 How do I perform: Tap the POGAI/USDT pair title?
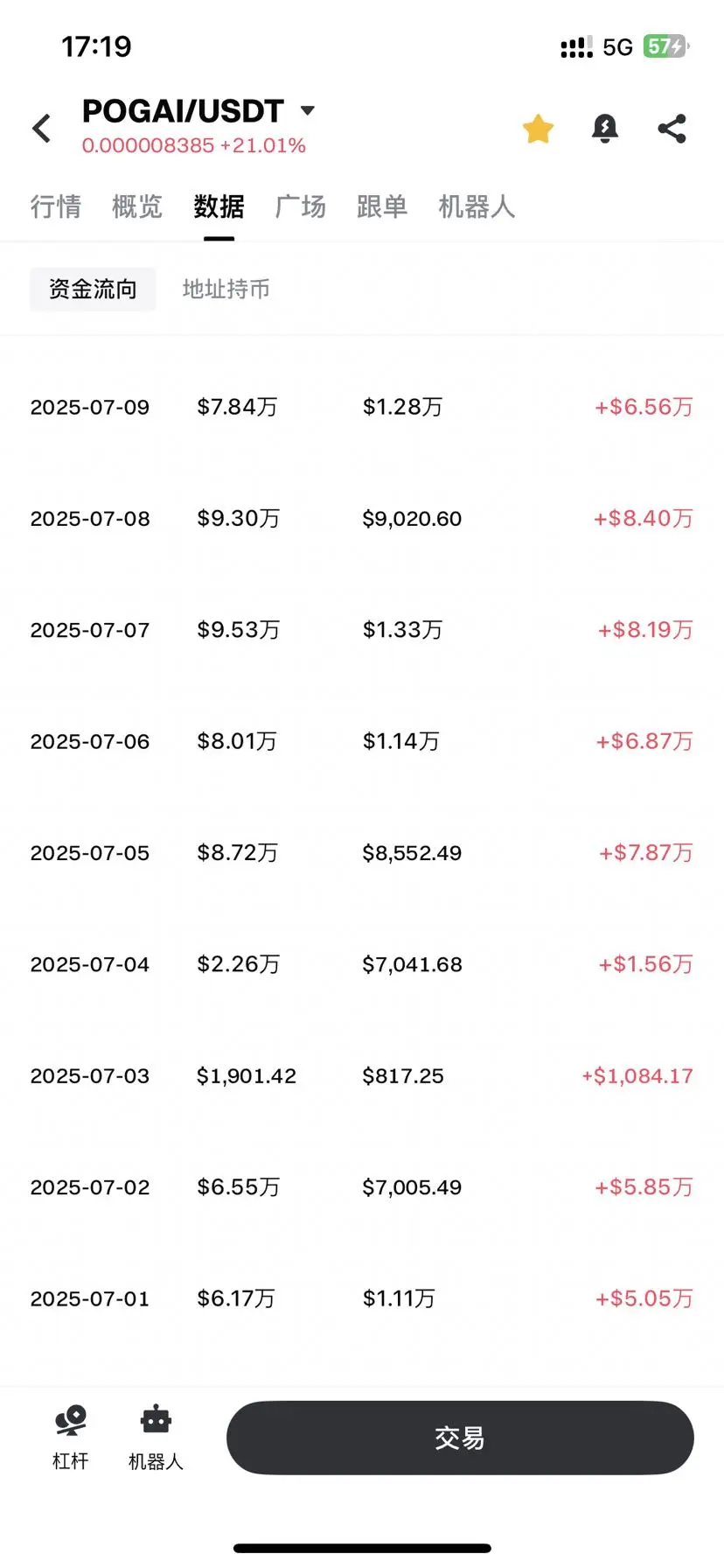point(183,111)
